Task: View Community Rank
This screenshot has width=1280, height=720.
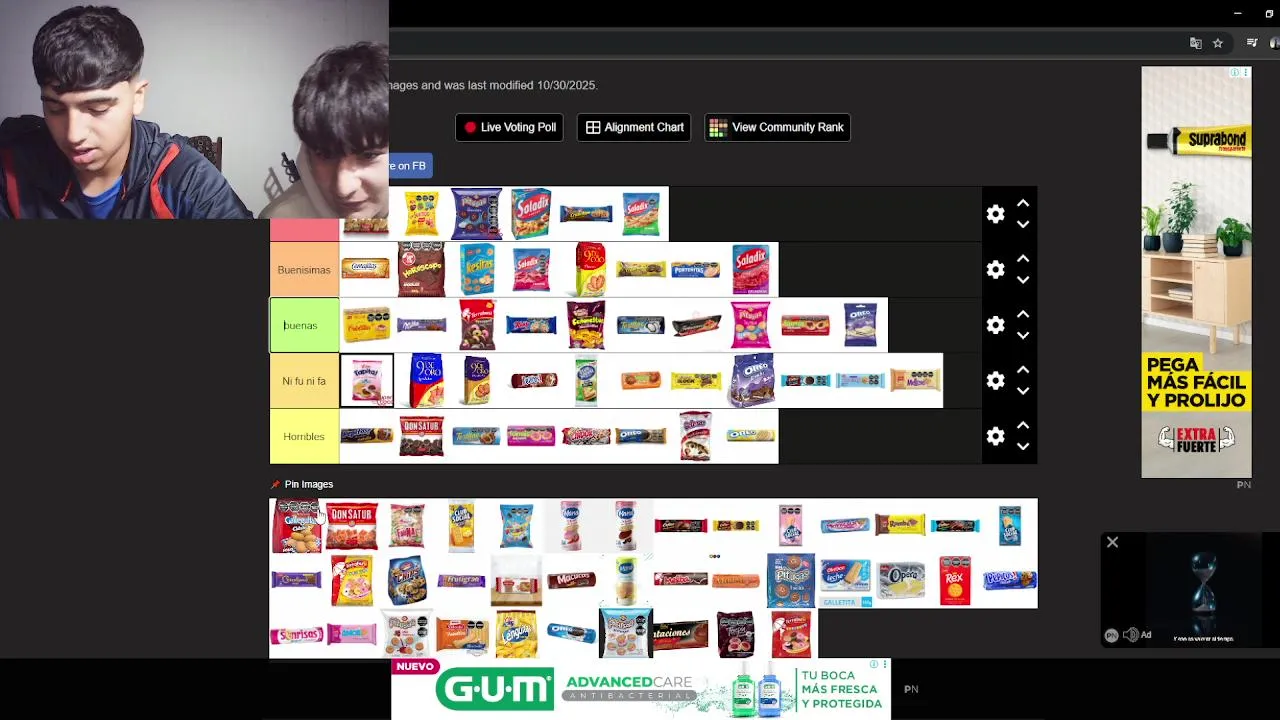Action: 777,127
